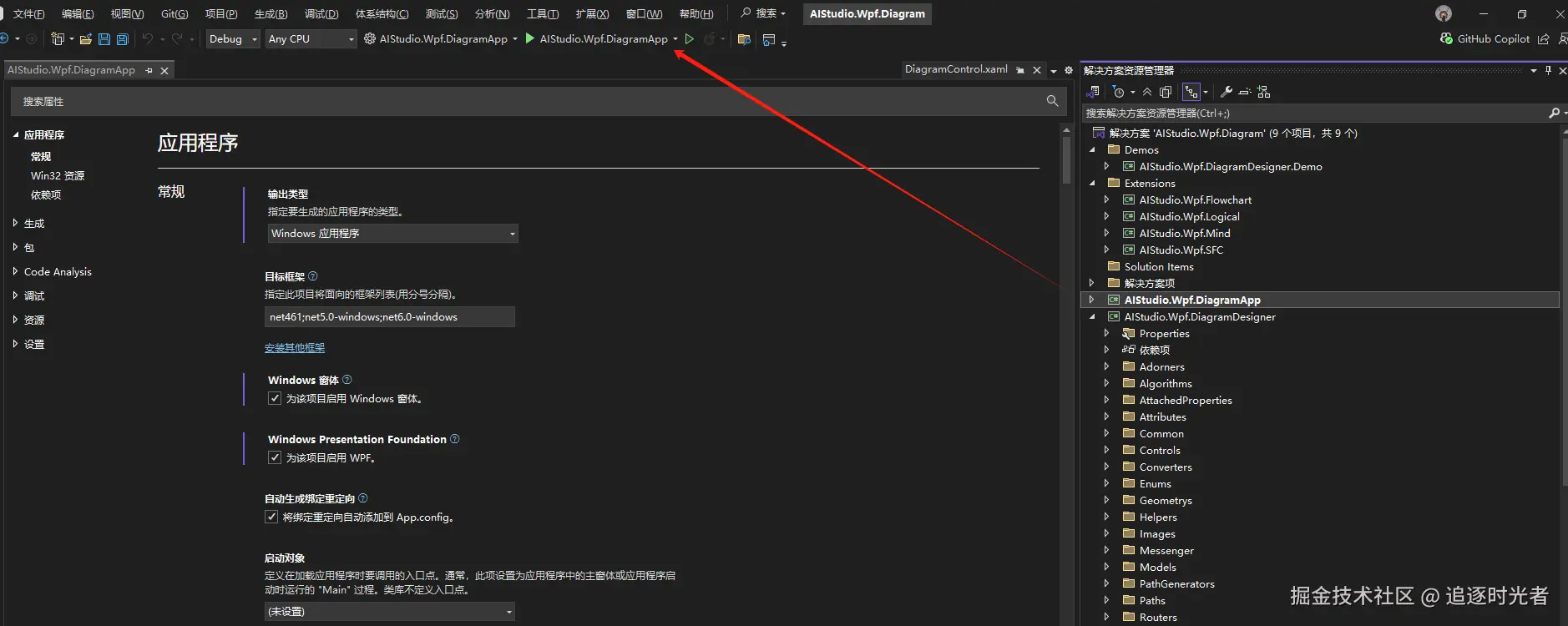Click the Properties wrench icon in Solution Explorer
1568x626 pixels.
(1226, 92)
